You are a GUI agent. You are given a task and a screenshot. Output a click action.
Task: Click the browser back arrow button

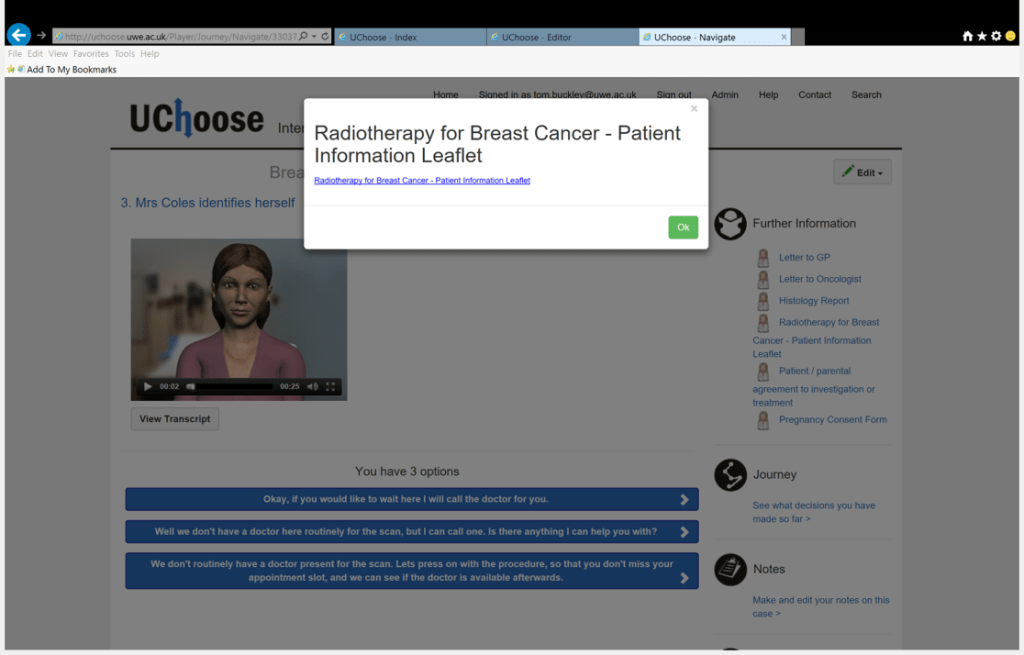pyautogui.click(x=18, y=36)
